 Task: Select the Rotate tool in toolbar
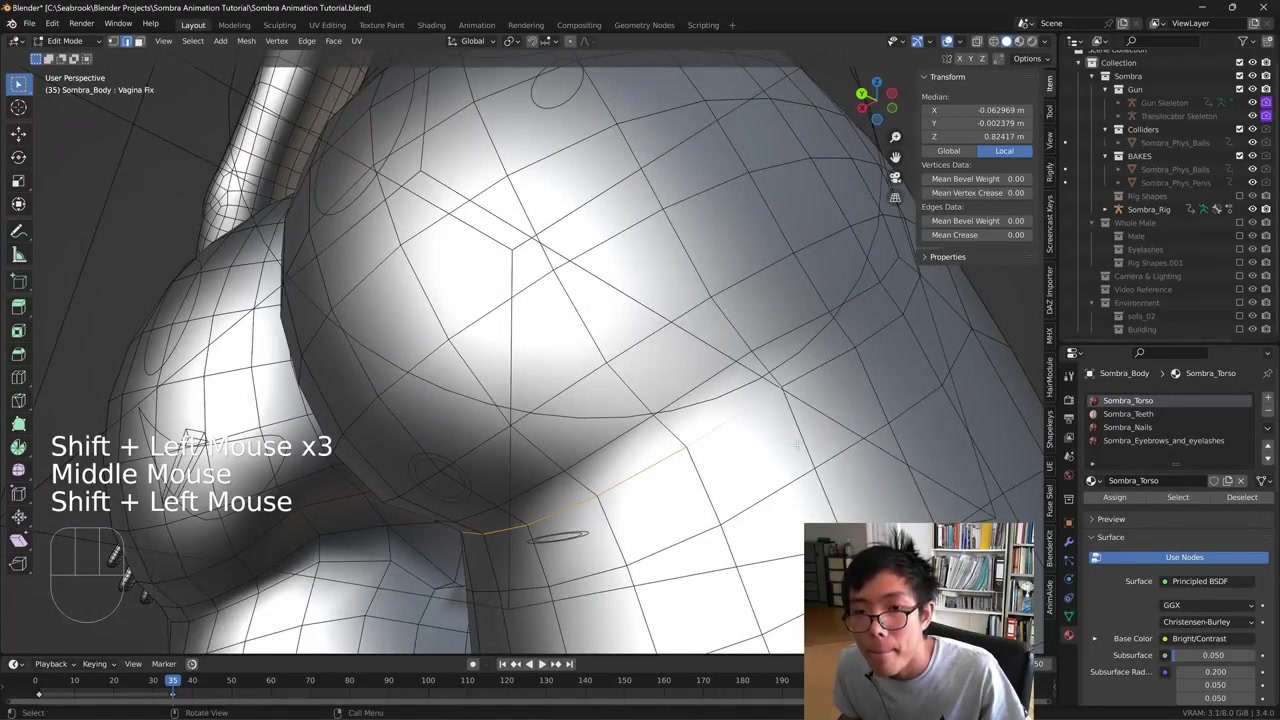pos(18,157)
